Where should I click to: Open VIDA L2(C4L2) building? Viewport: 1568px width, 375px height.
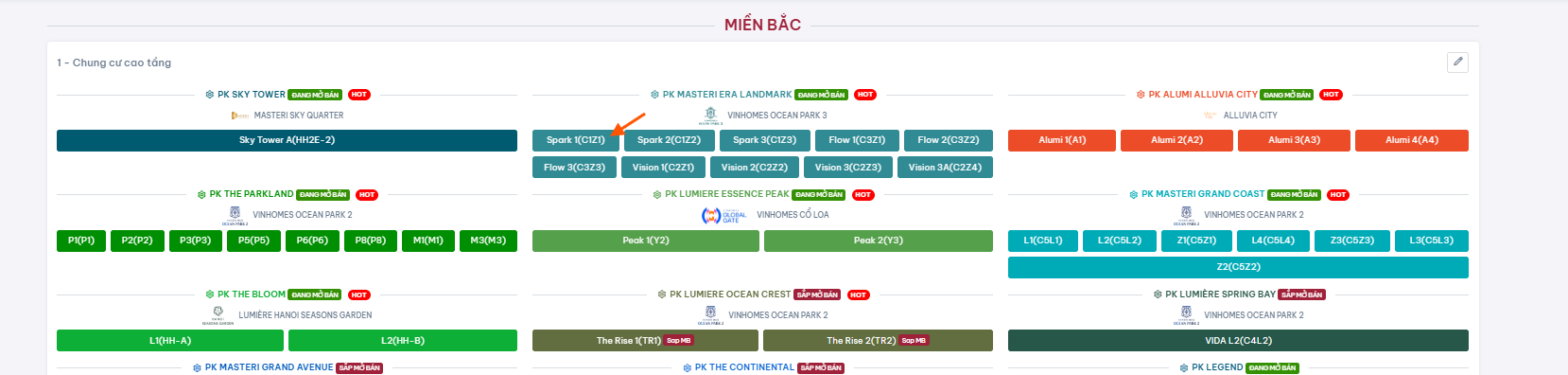point(1238,341)
